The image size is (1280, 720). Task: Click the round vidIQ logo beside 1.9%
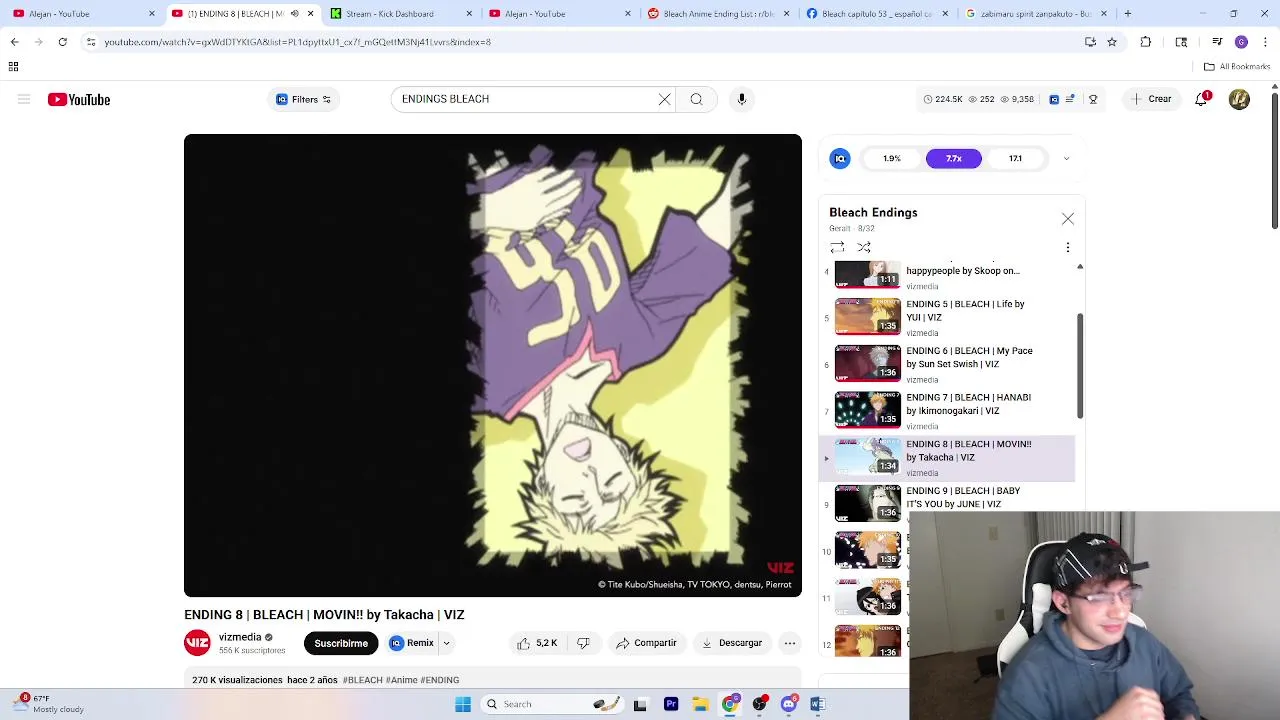[x=840, y=158]
